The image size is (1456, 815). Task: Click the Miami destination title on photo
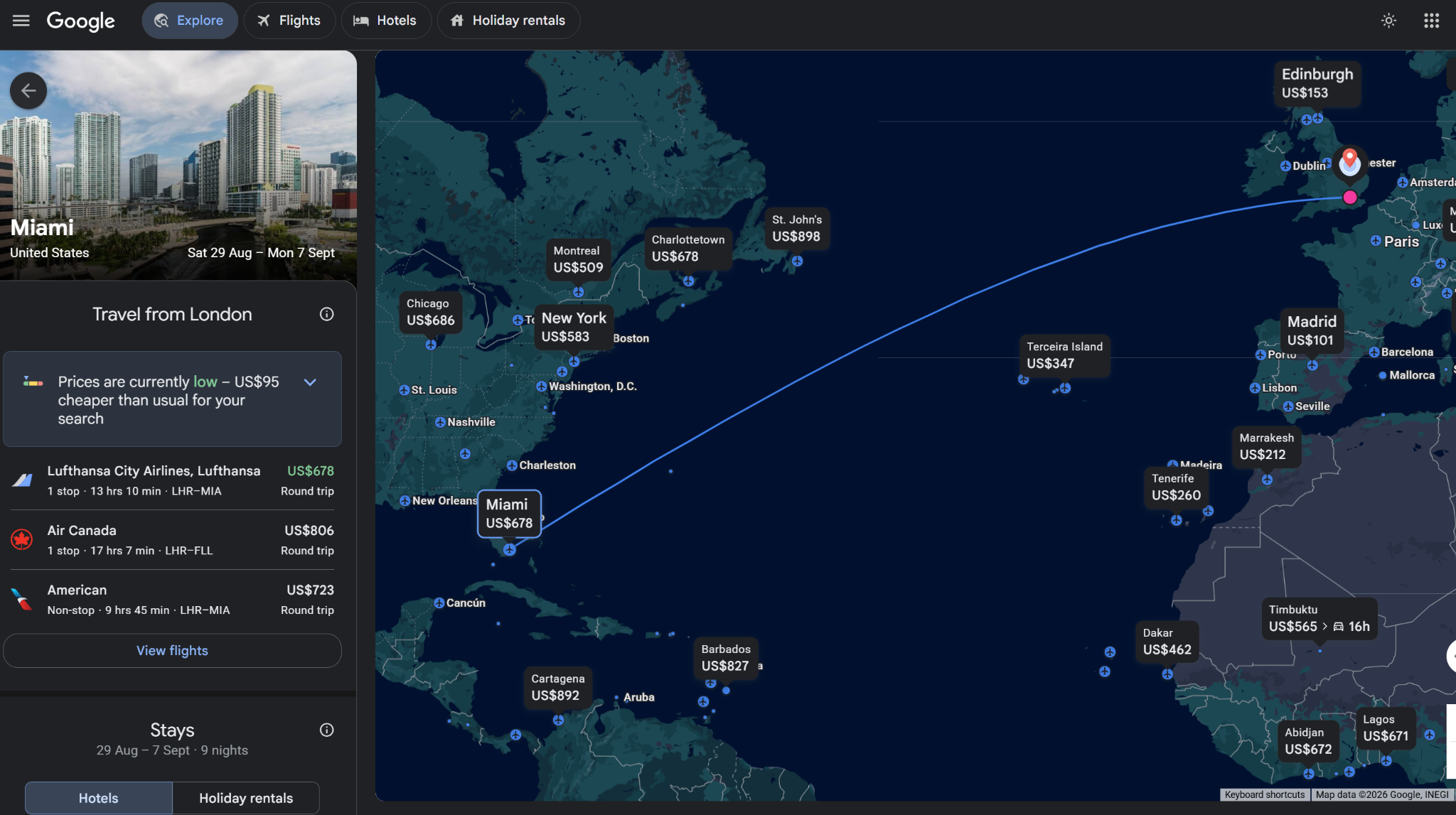pos(42,227)
